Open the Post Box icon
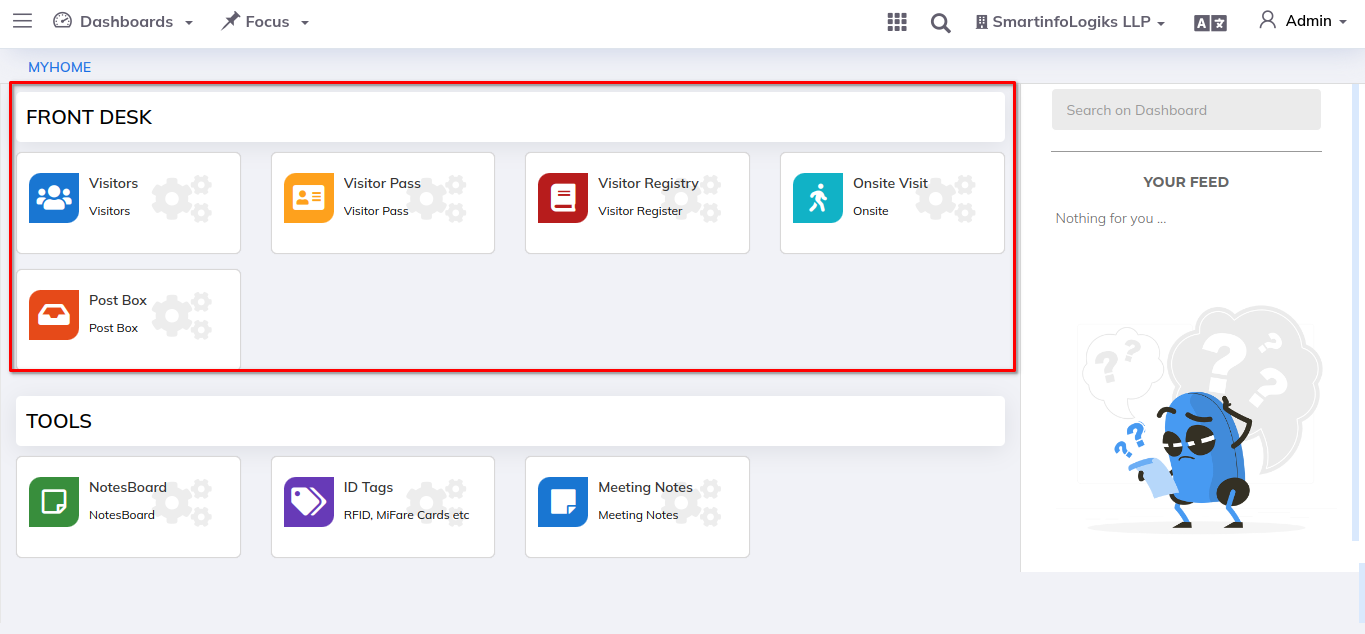The width and height of the screenshot is (1365, 634). (53, 314)
